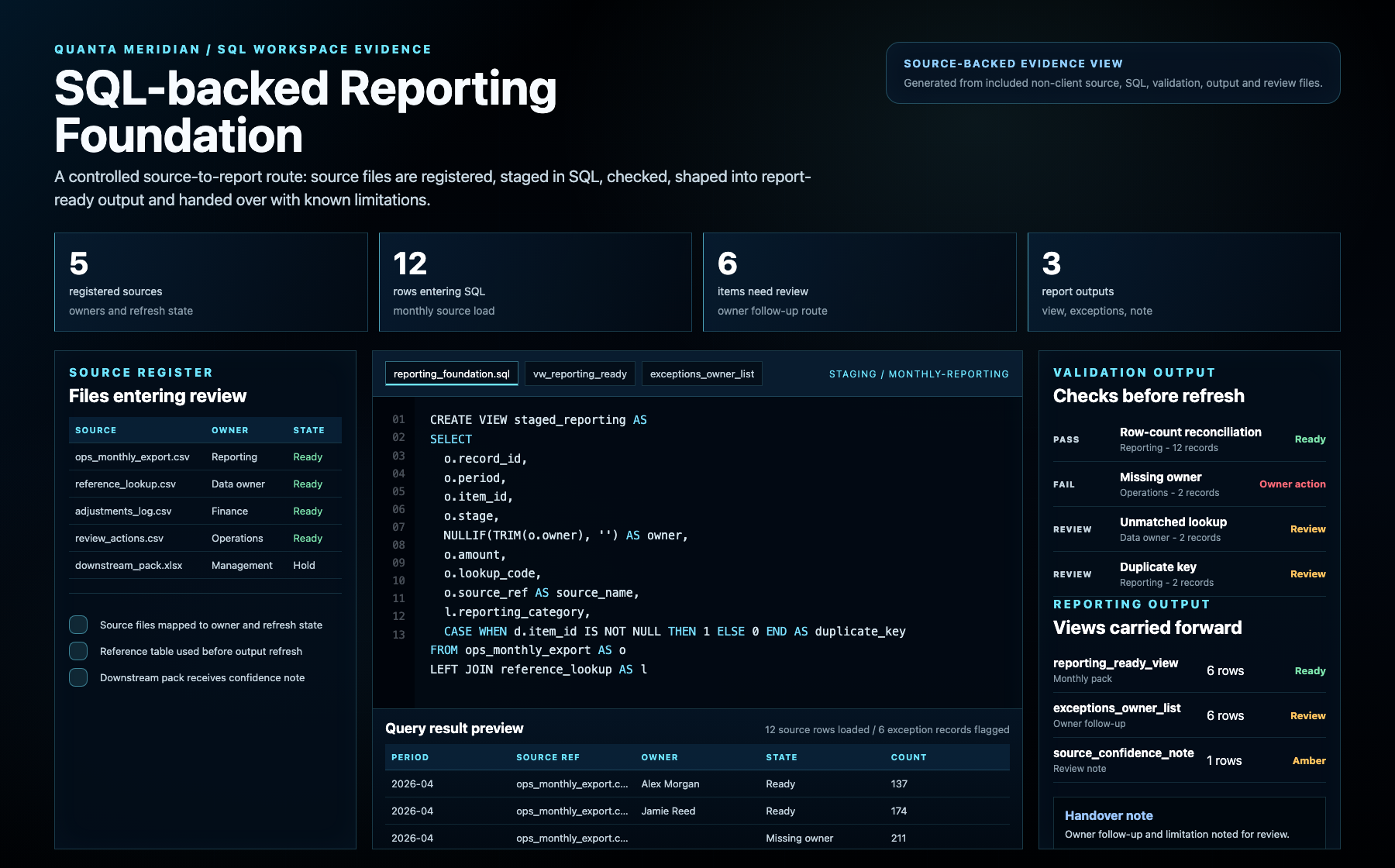Click the Hold state of downstream_pack.xlsx
This screenshot has width=1395, height=868.
[x=304, y=566]
